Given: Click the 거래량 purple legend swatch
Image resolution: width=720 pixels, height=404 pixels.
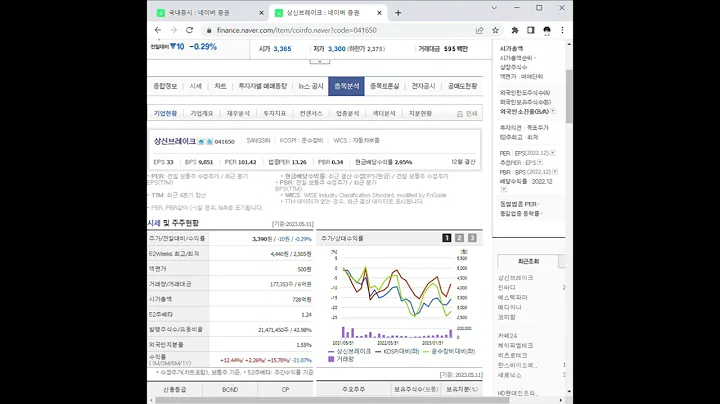Looking at the screenshot, I should coord(331,359).
